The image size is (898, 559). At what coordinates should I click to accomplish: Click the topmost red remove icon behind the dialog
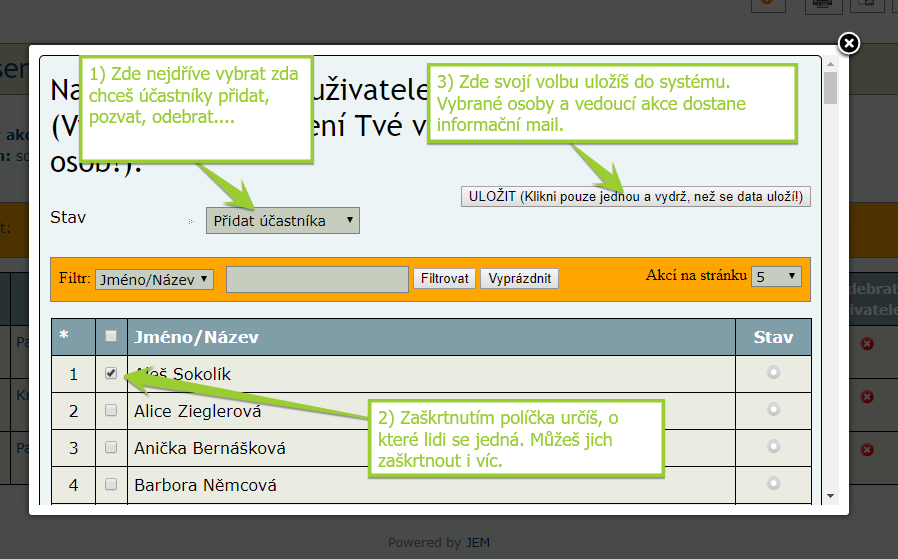[x=867, y=343]
